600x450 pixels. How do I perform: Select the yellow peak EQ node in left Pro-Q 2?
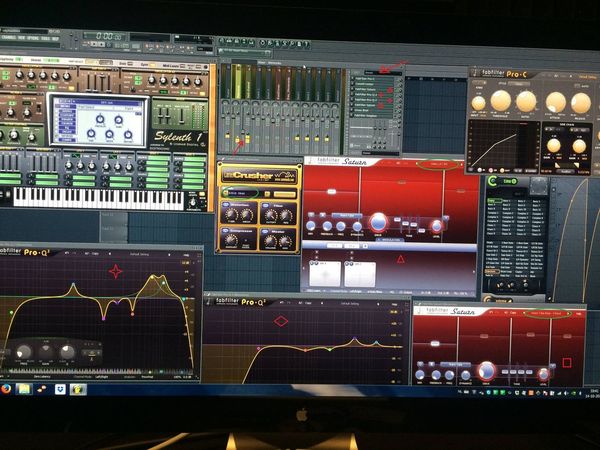[x=153, y=276]
